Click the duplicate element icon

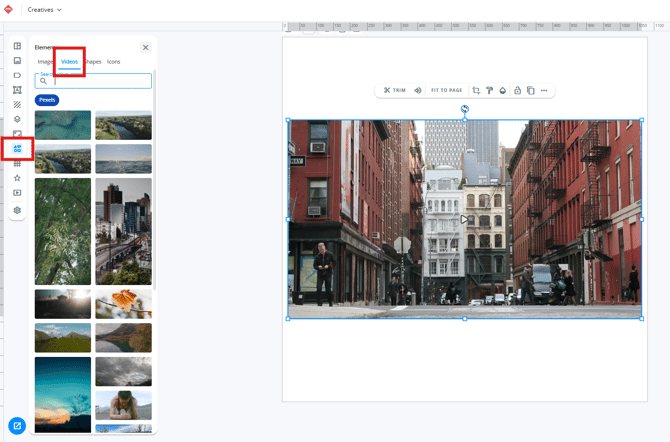tap(530, 91)
